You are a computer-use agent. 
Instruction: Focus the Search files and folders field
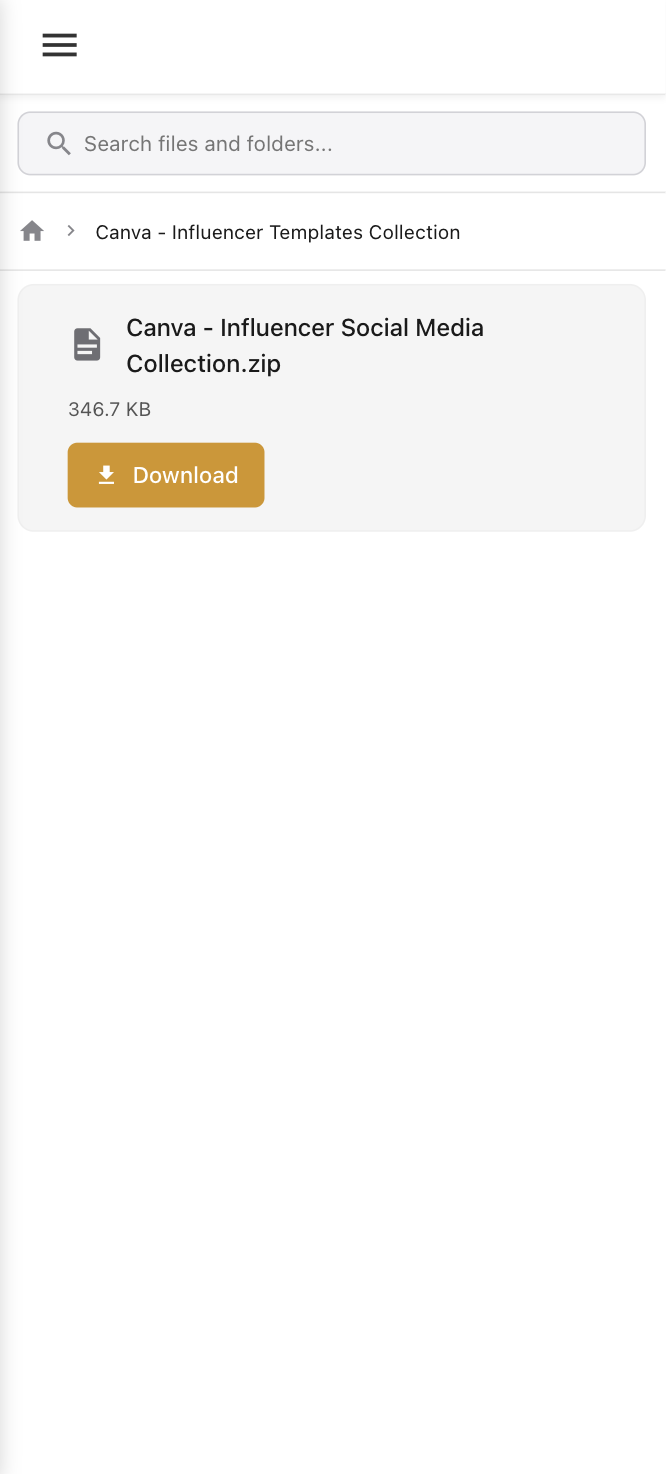331,143
